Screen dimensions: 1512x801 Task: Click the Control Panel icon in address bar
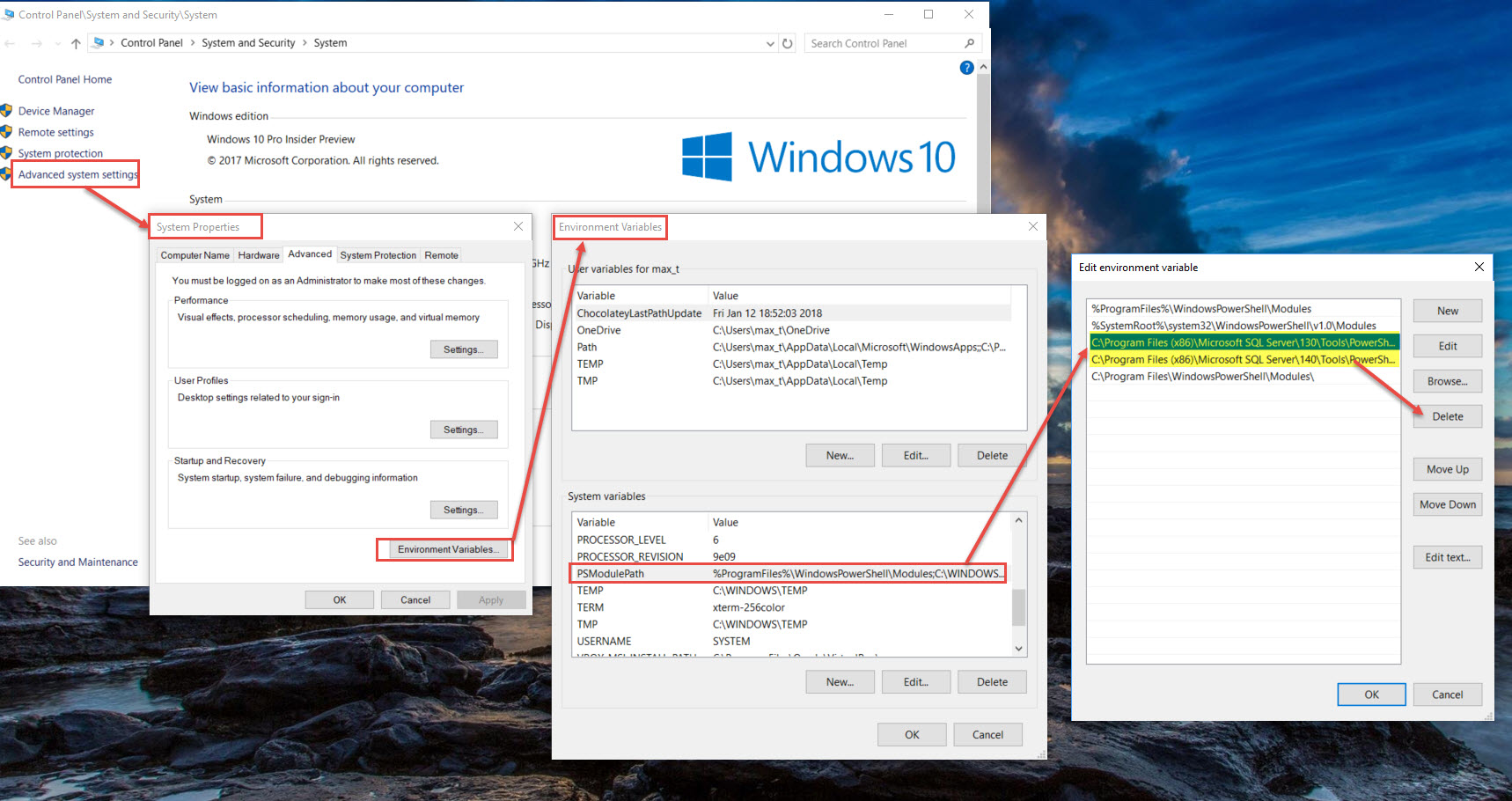click(99, 42)
